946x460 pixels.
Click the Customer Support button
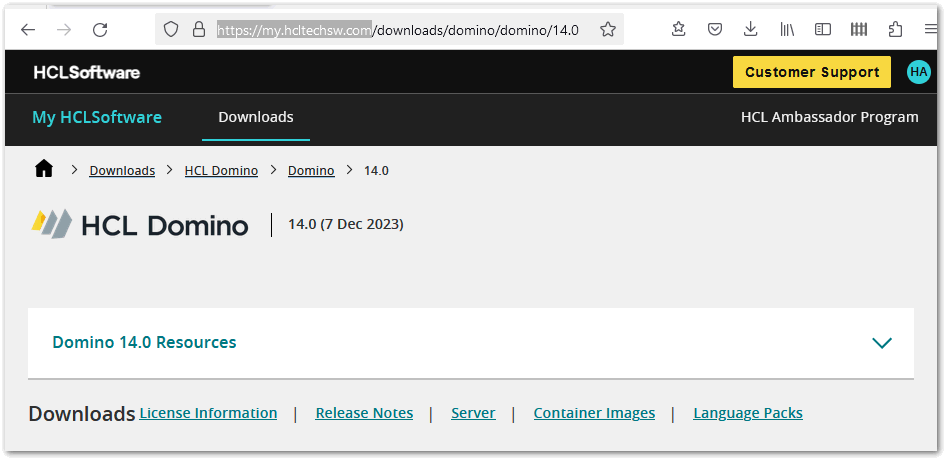(x=812, y=72)
